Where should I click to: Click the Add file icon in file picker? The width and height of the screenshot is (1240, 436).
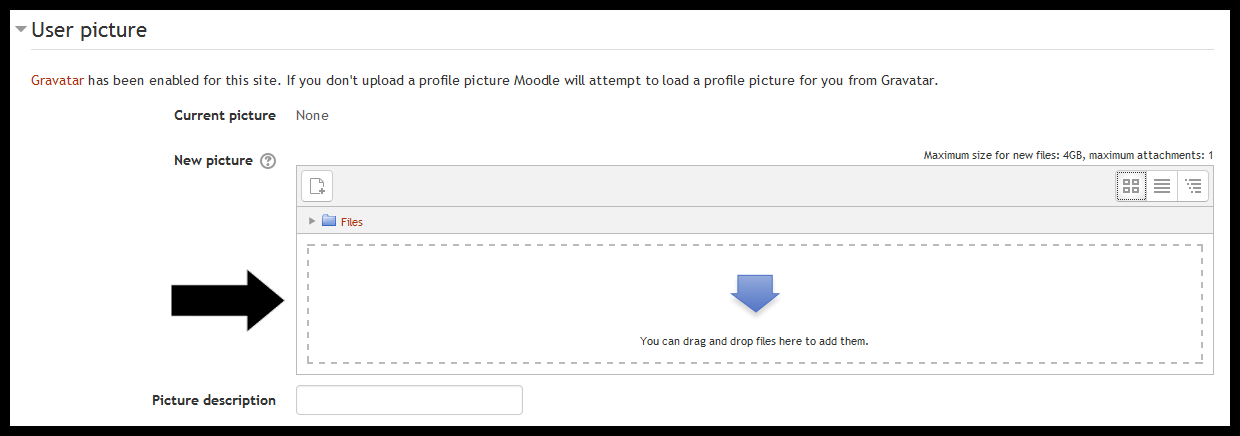pos(317,185)
